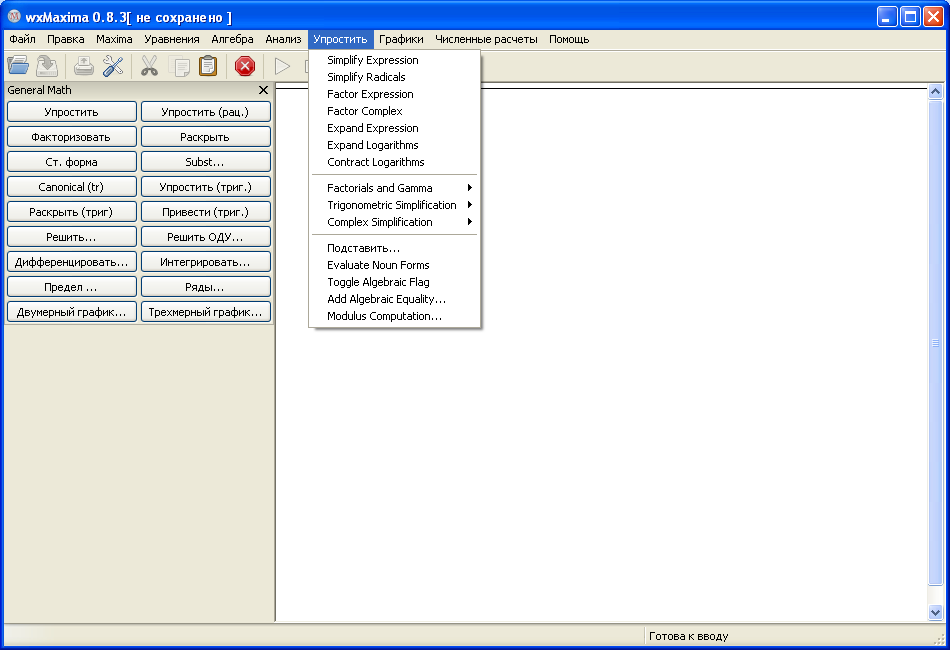Viewport: 950px width, 650px height.
Task: Open the Файл menu
Action: (22, 39)
